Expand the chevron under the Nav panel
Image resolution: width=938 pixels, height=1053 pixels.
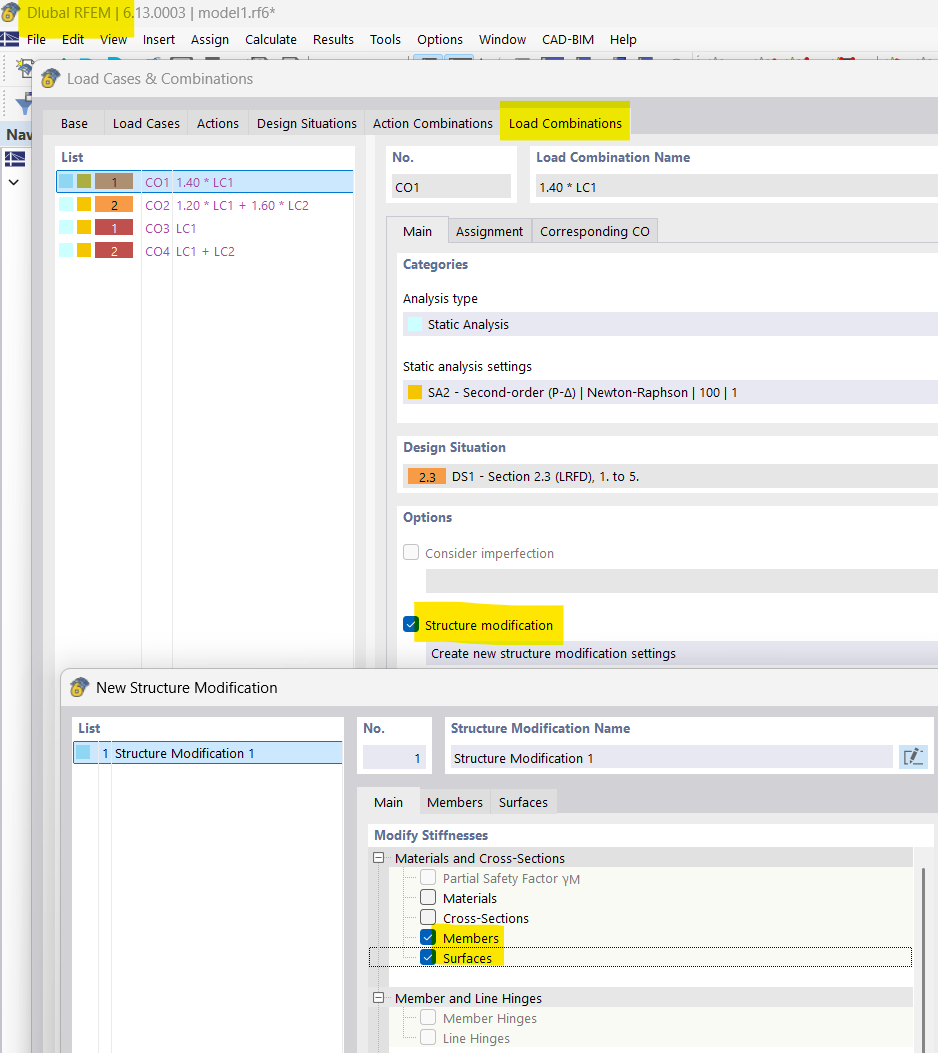pos(13,182)
